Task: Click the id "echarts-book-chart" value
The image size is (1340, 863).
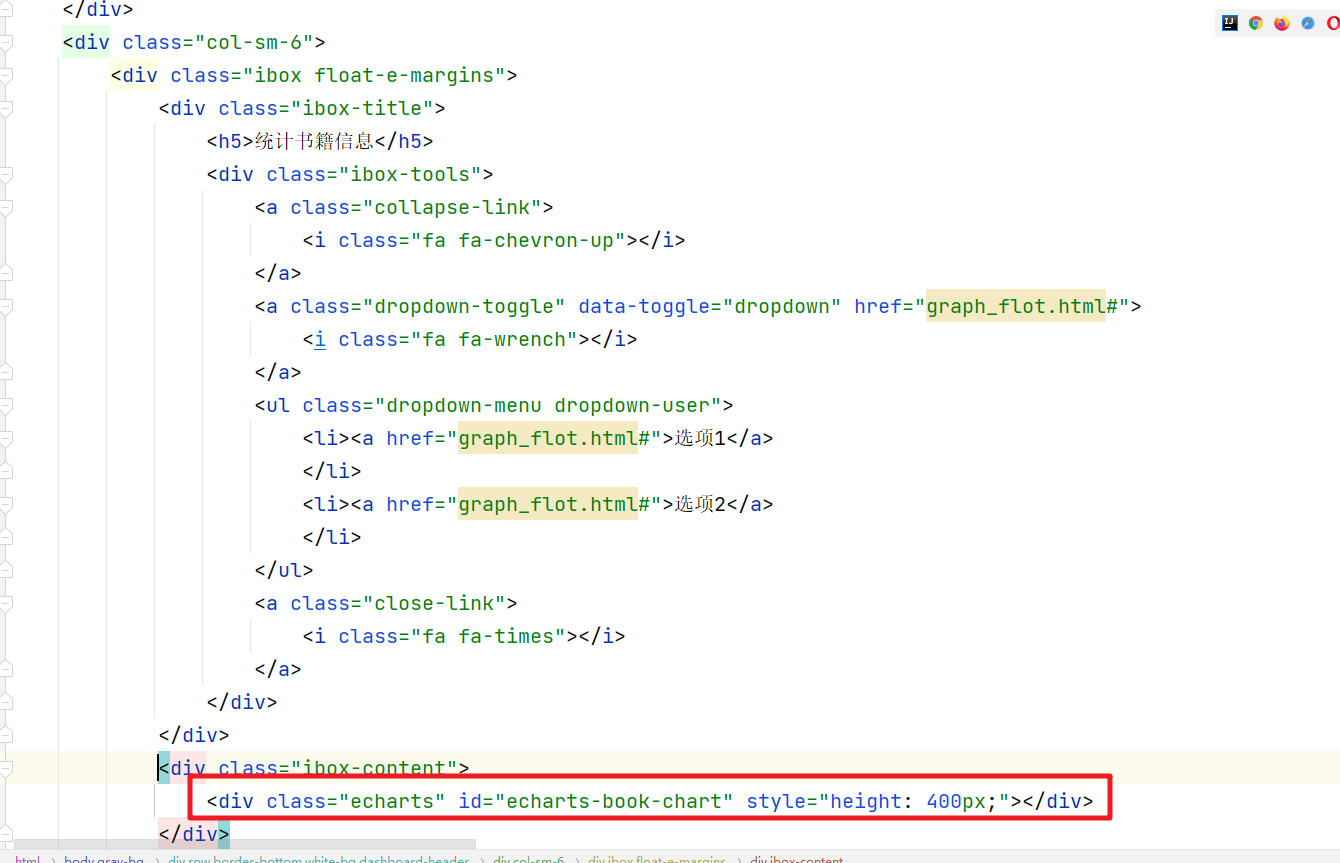Action: (614, 801)
